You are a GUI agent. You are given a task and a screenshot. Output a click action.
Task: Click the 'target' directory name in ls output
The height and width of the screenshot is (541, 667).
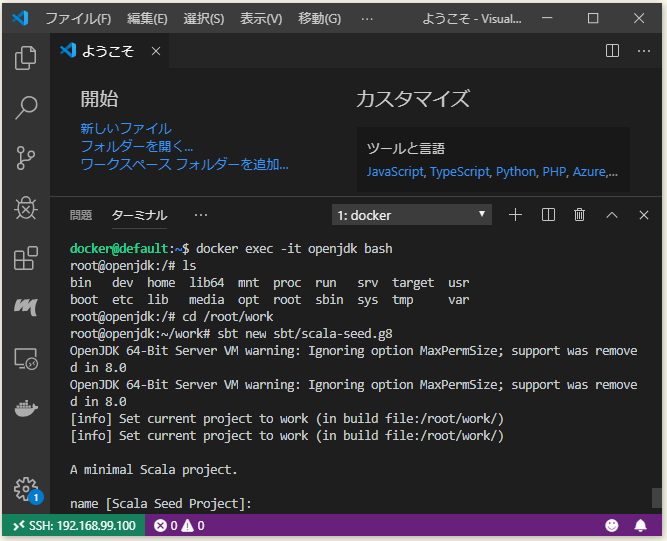[x=413, y=283]
